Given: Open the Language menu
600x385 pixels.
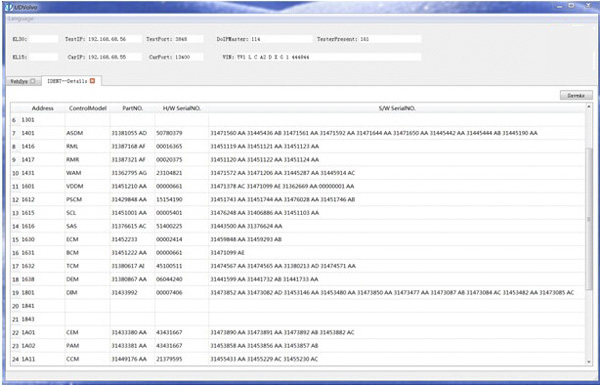Looking at the screenshot, I should pos(21,19).
